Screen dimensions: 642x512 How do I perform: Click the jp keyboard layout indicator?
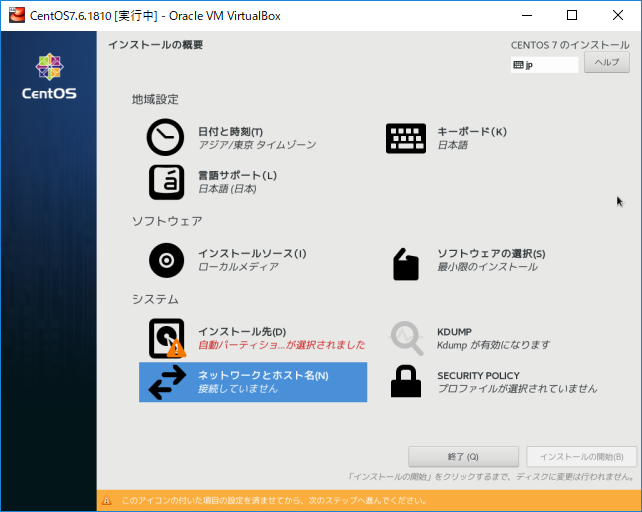(544, 65)
